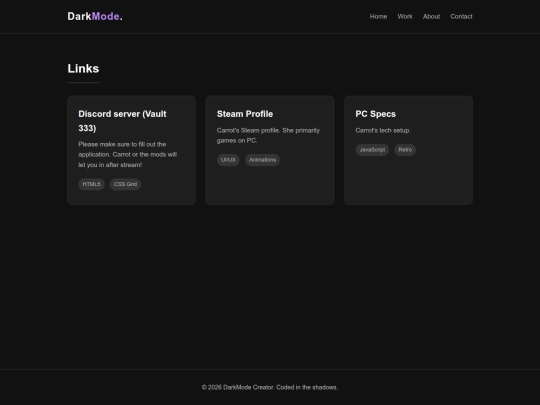The image size is (540, 405).
Task: Click the Links section heading
Action: pos(83,69)
